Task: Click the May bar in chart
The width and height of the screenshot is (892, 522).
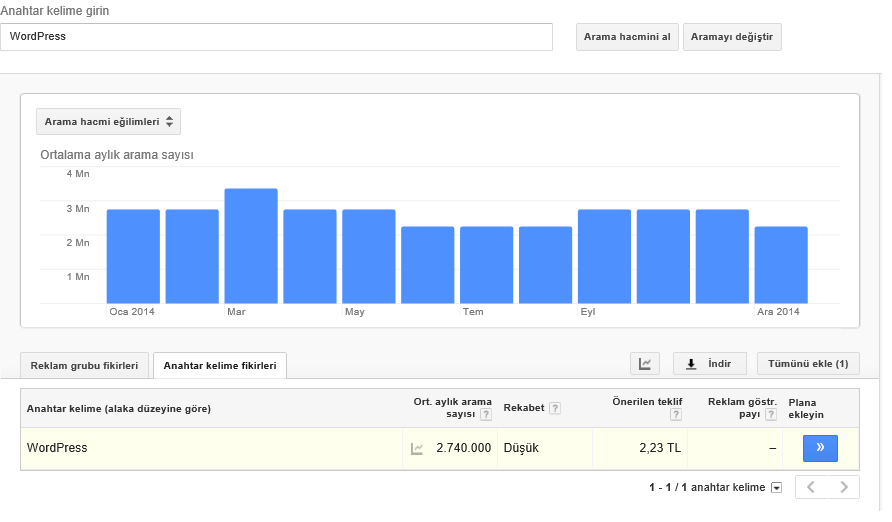Action: [x=369, y=256]
